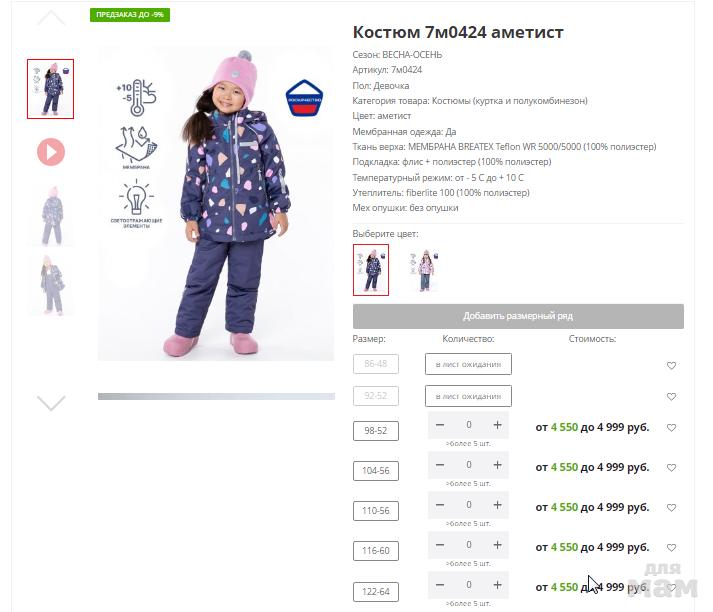Image resolution: width=713 pixels, height=612 pixels.
Task: Select size 98-52
Action: click(x=376, y=431)
